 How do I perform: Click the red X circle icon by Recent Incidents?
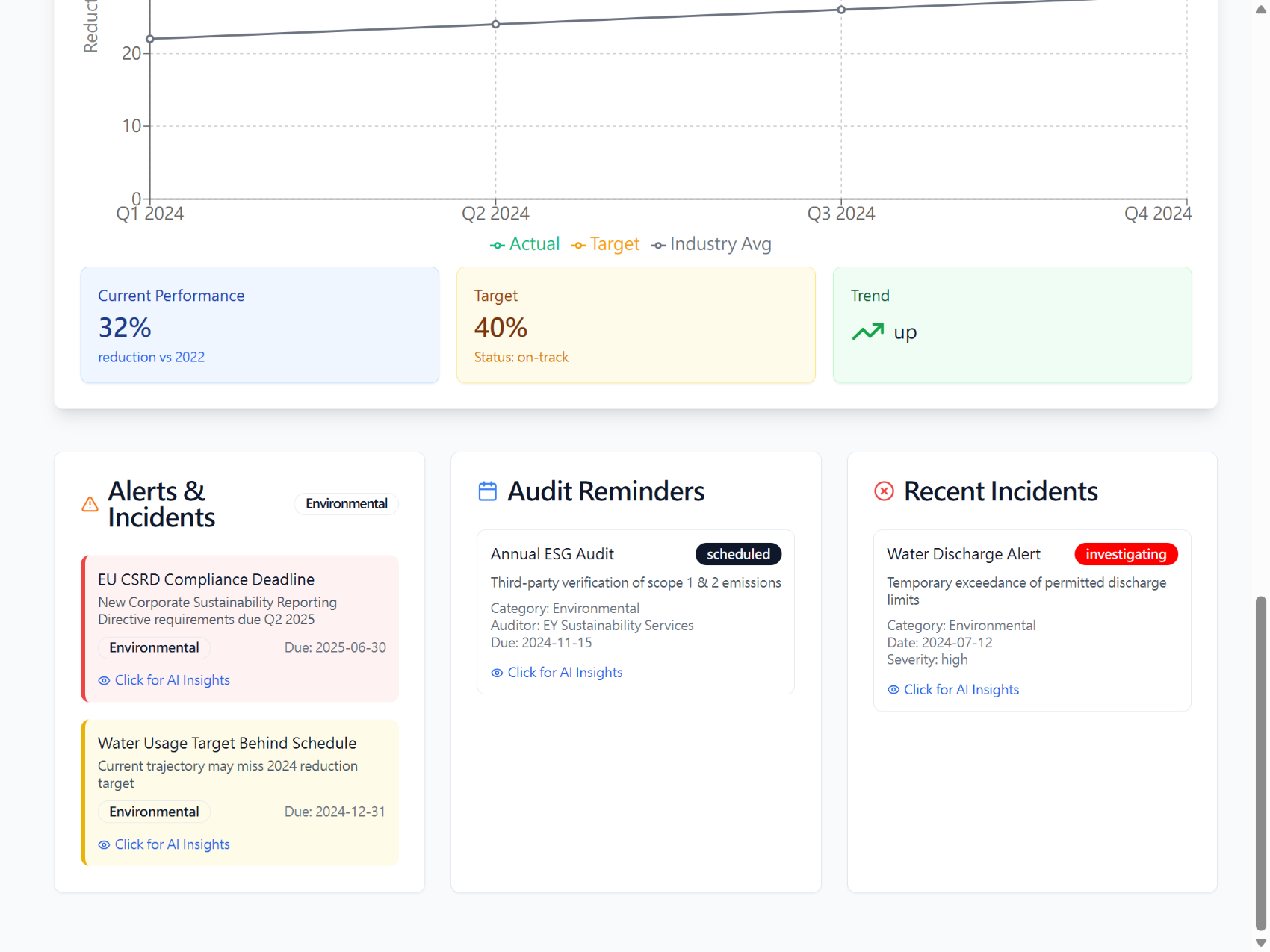pyautogui.click(x=884, y=491)
